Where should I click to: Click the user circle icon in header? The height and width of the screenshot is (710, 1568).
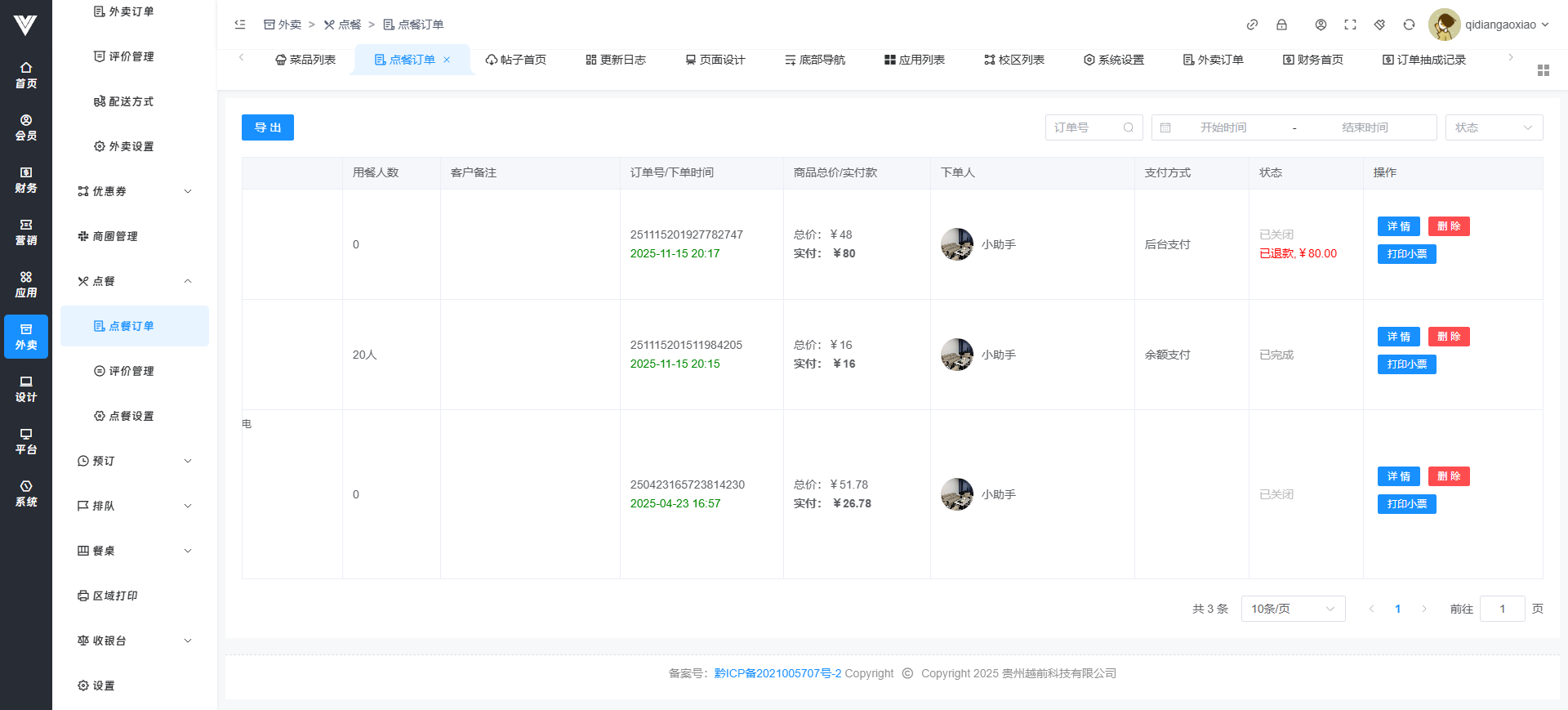pos(1321,25)
